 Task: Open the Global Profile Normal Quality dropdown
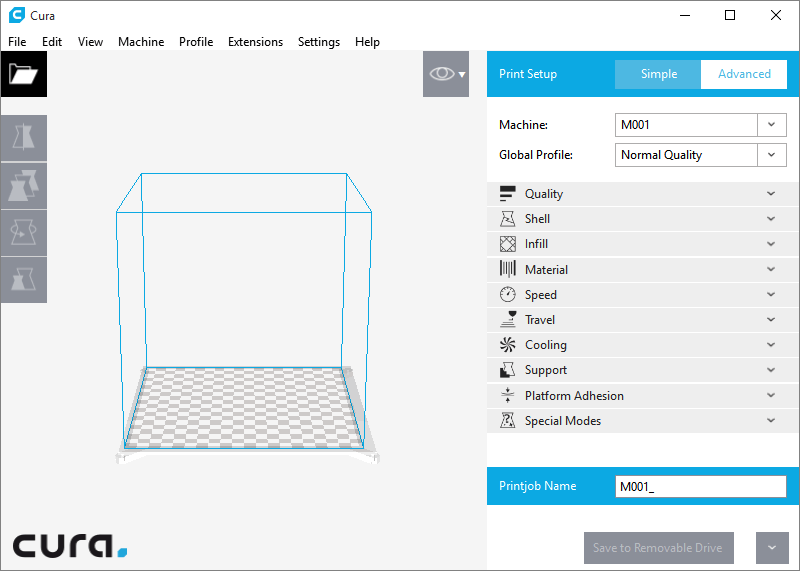pyautogui.click(x=700, y=155)
